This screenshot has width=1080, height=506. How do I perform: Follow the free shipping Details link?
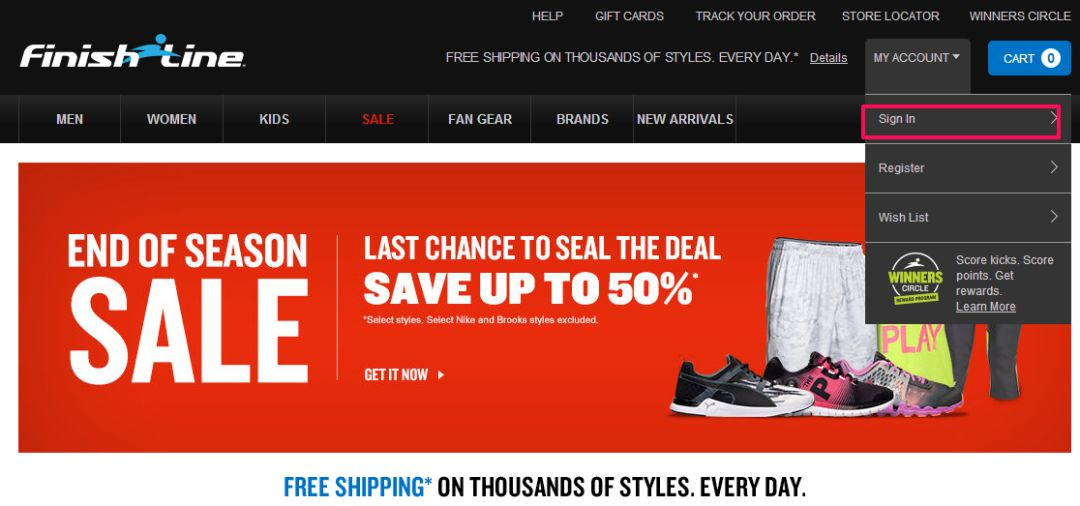(x=828, y=58)
